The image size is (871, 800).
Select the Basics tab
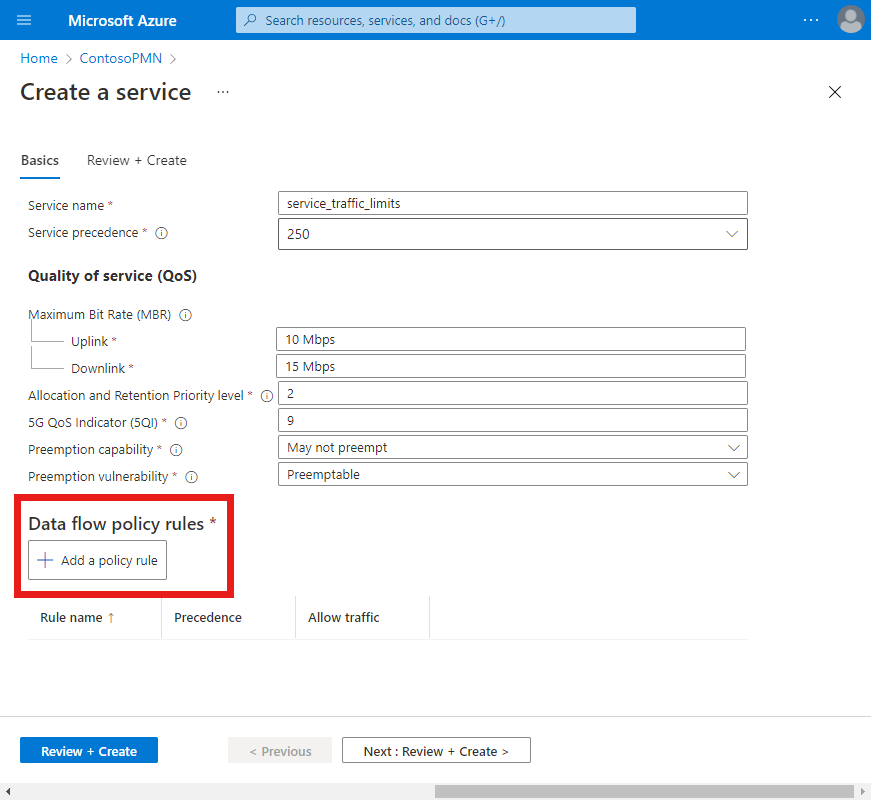pos(40,160)
